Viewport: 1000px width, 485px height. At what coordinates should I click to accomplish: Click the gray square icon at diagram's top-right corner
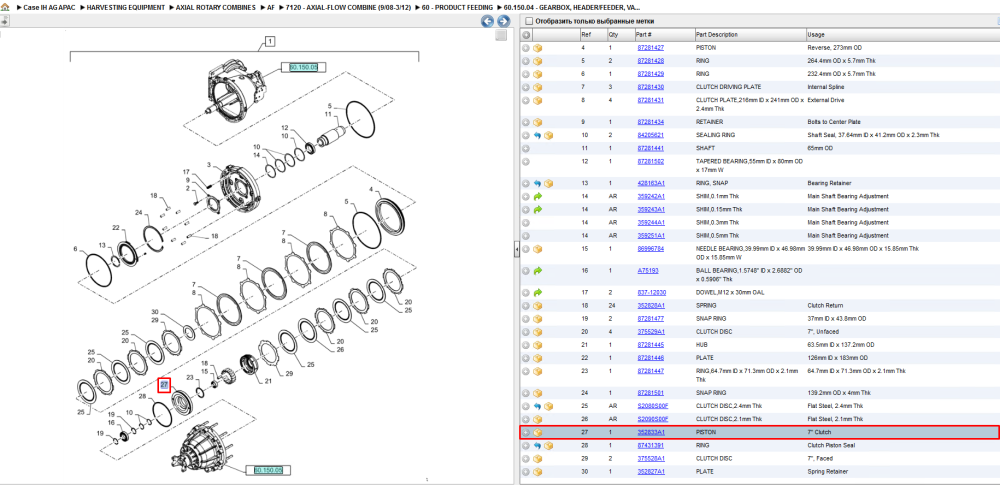click(x=501, y=35)
